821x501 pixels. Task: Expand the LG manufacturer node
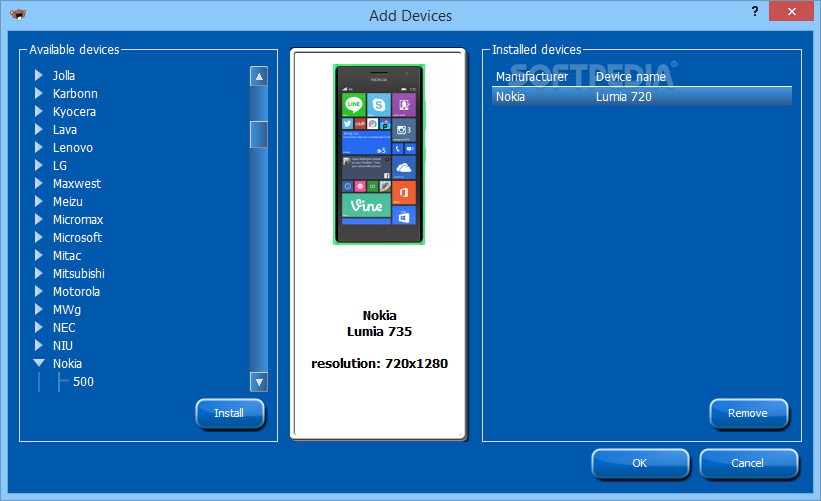[38, 165]
